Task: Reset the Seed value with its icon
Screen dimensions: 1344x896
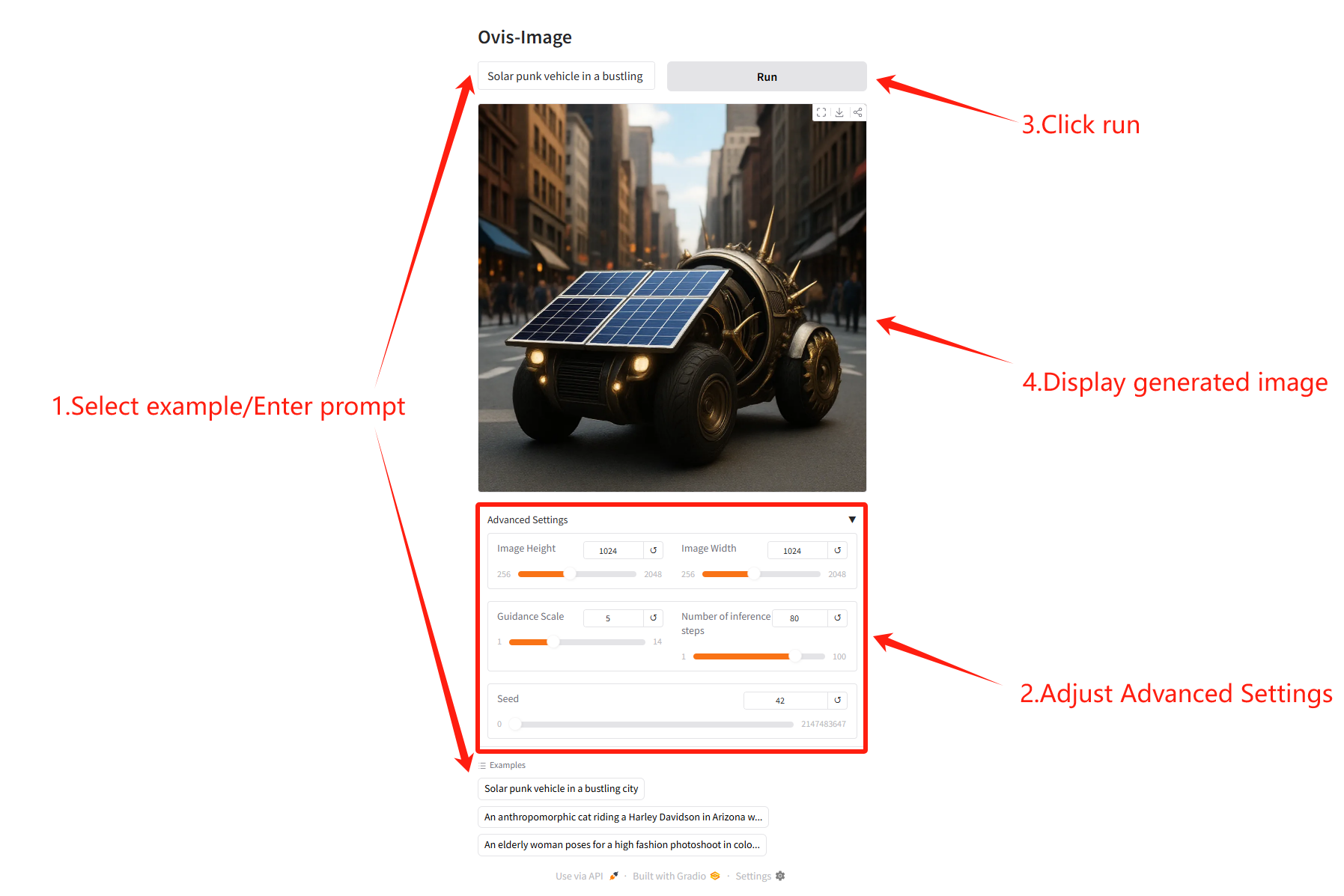Action: click(x=838, y=700)
